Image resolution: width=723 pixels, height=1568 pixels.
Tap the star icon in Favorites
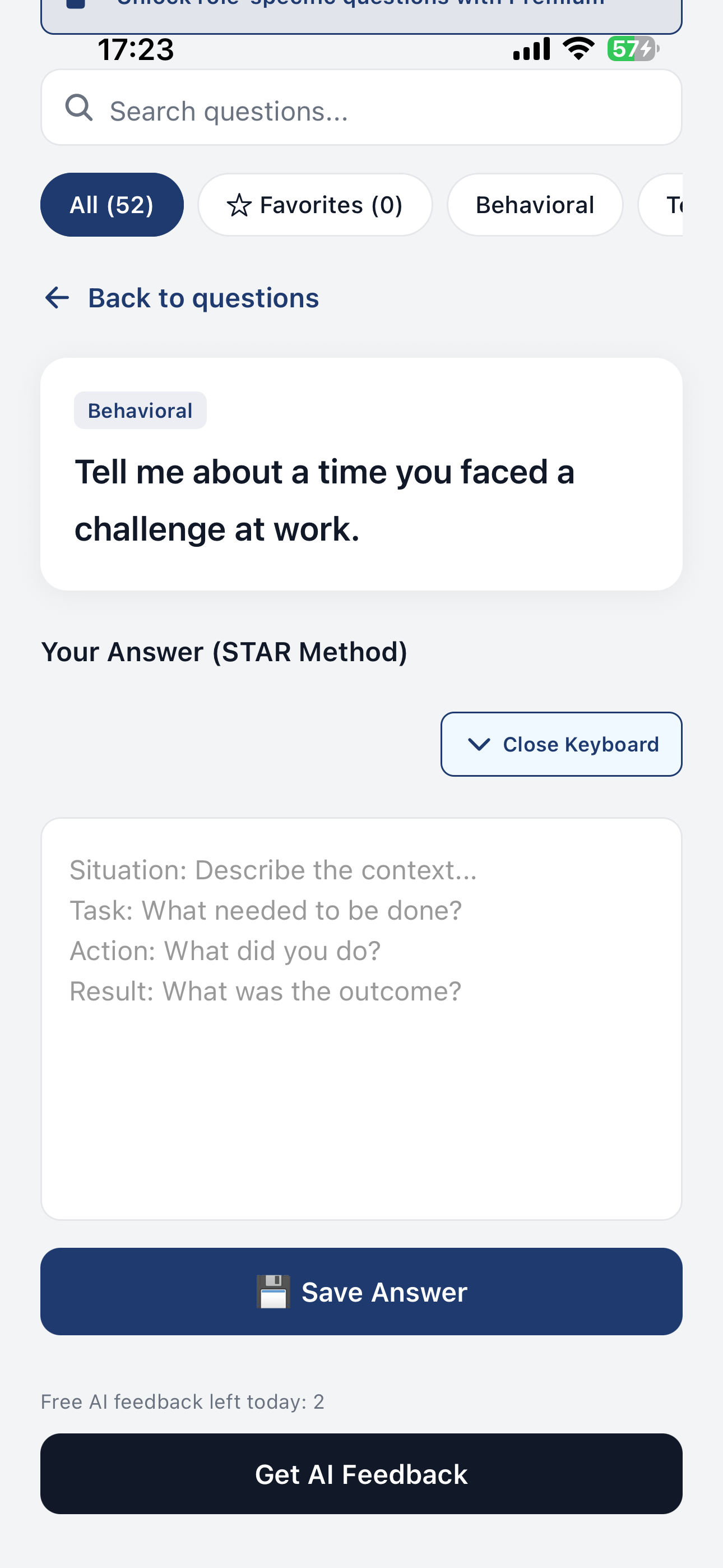[x=239, y=205]
